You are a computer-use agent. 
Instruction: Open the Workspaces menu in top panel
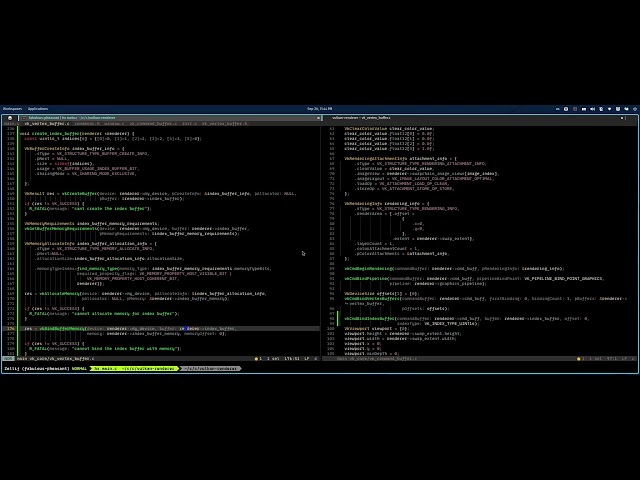tap(13, 109)
